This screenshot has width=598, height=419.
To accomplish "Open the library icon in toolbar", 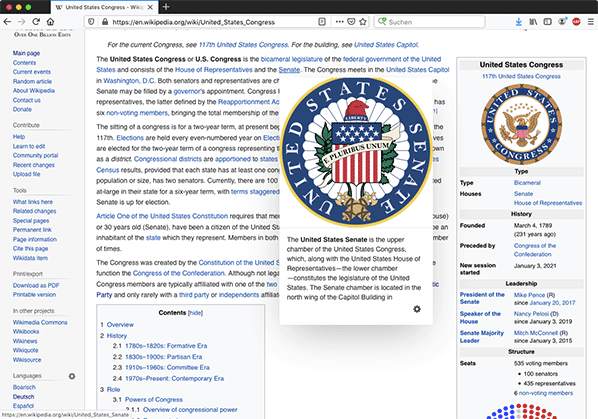I will 533,22.
